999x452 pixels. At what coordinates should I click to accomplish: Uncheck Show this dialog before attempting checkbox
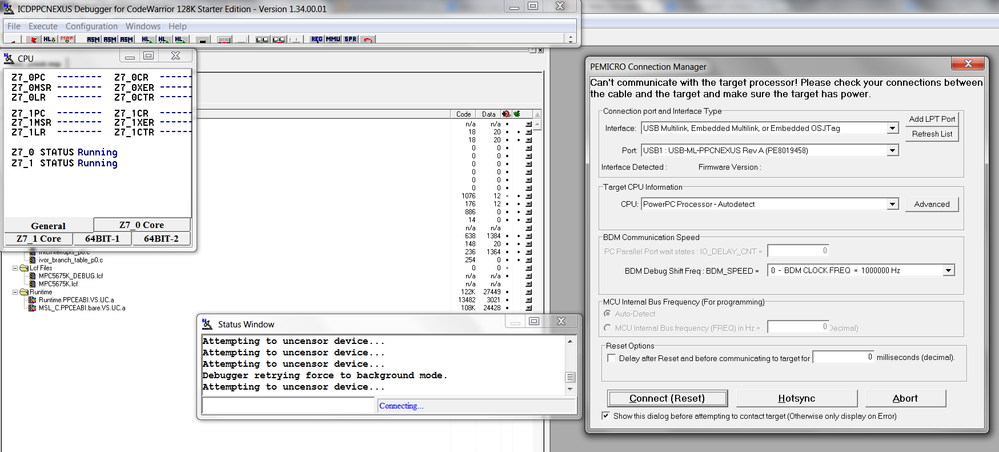pos(605,416)
